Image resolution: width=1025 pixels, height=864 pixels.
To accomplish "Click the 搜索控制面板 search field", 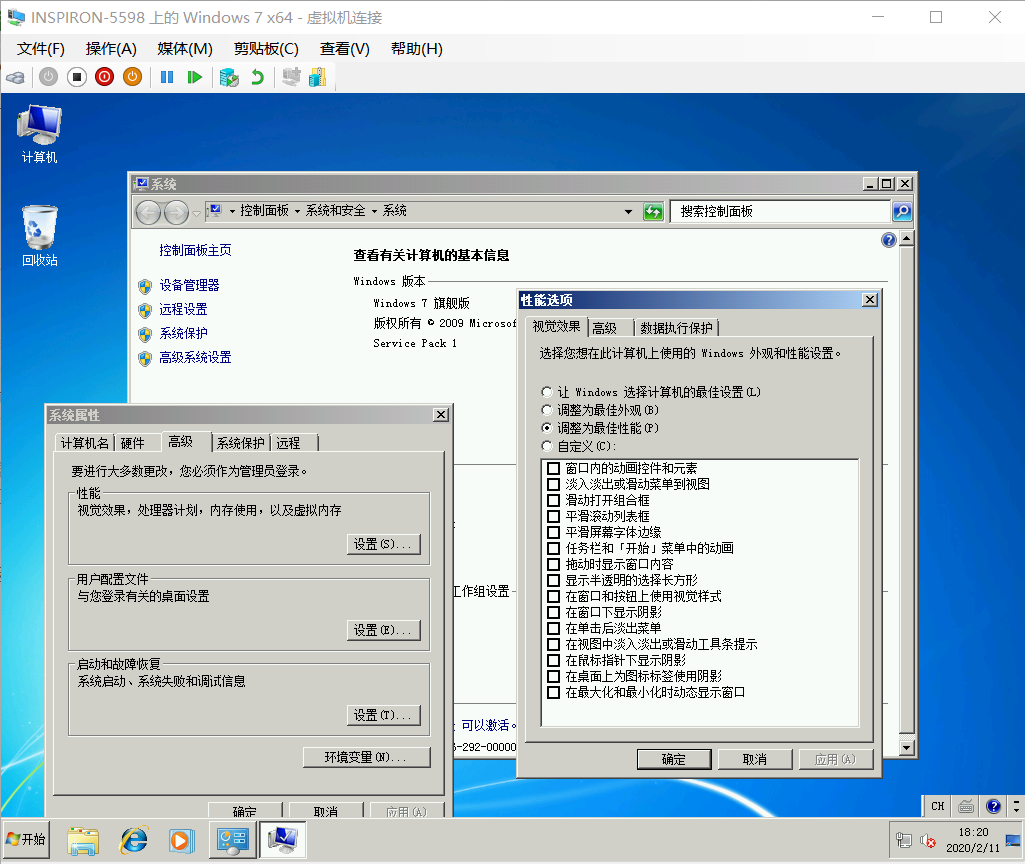I will point(780,212).
